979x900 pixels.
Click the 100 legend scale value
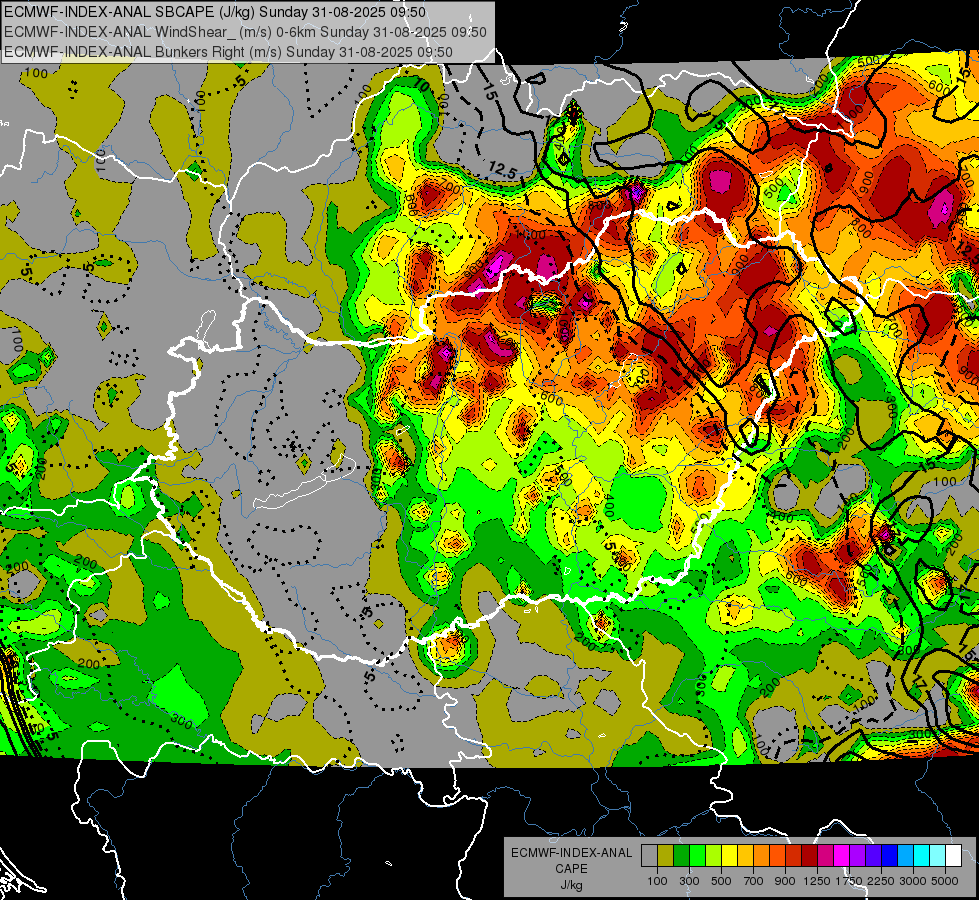click(x=657, y=881)
